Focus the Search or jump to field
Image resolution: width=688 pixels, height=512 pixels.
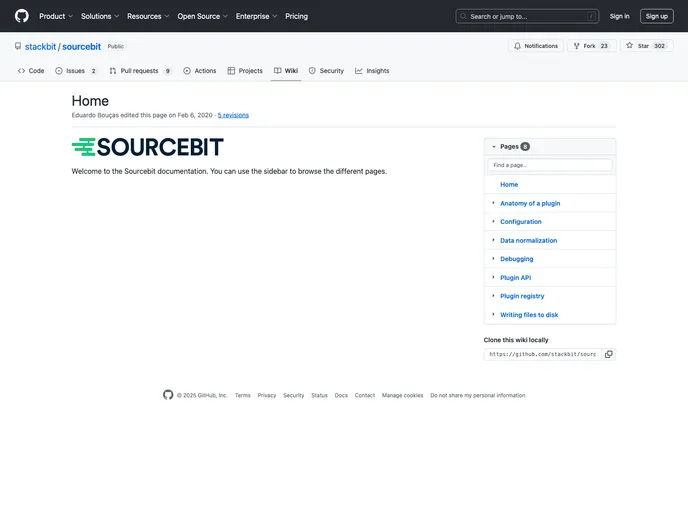[527, 16]
